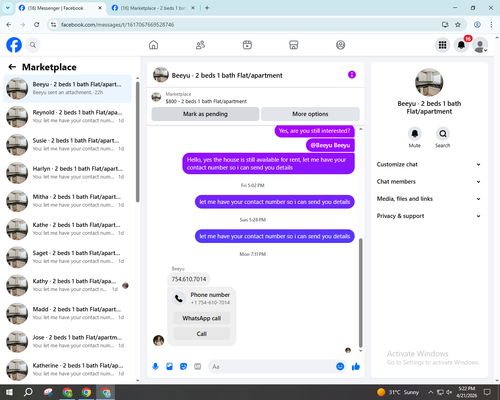Choose a GIF icon
The image size is (500, 400).
pyautogui.click(x=198, y=367)
